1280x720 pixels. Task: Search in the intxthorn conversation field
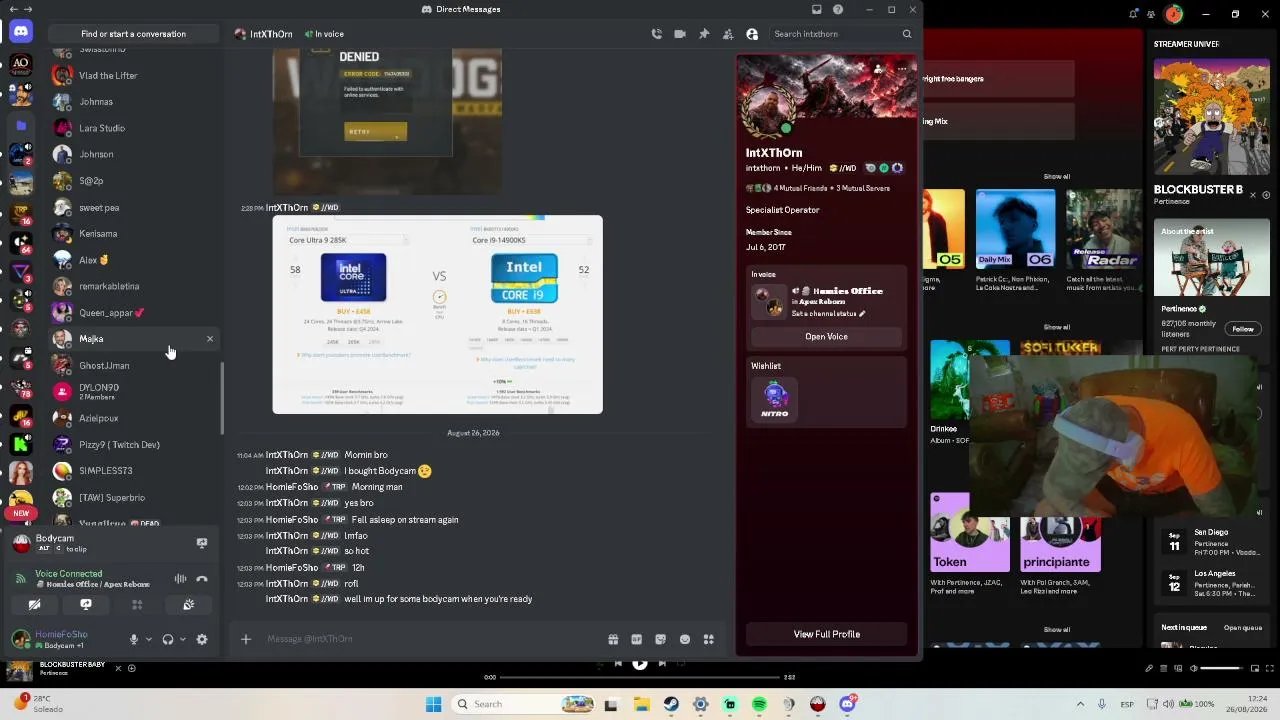[x=842, y=34]
